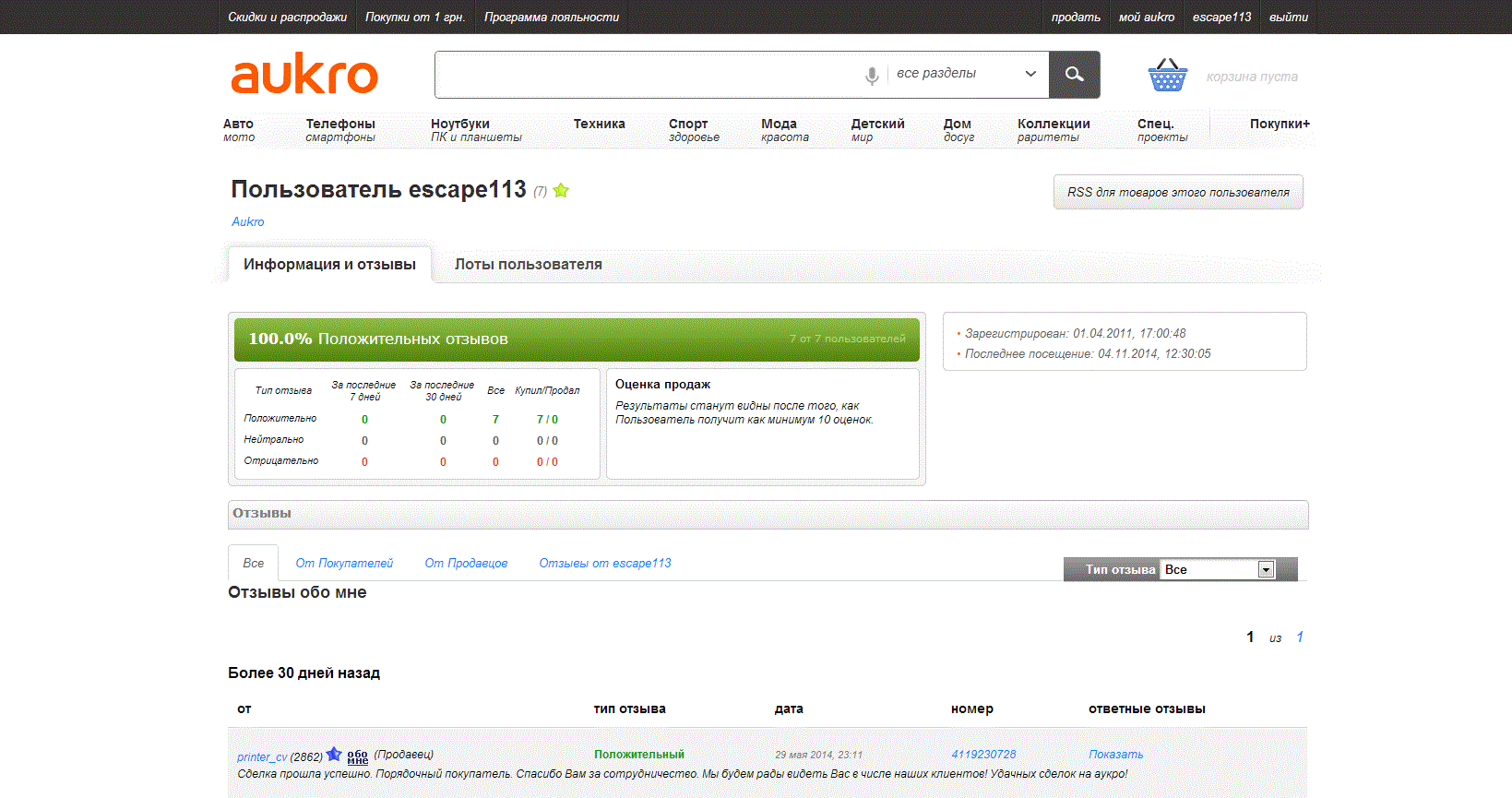Viewport: 1512px width, 798px height.
Task: Click the 'Нейтрально' row label
Action: click(274, 439)
